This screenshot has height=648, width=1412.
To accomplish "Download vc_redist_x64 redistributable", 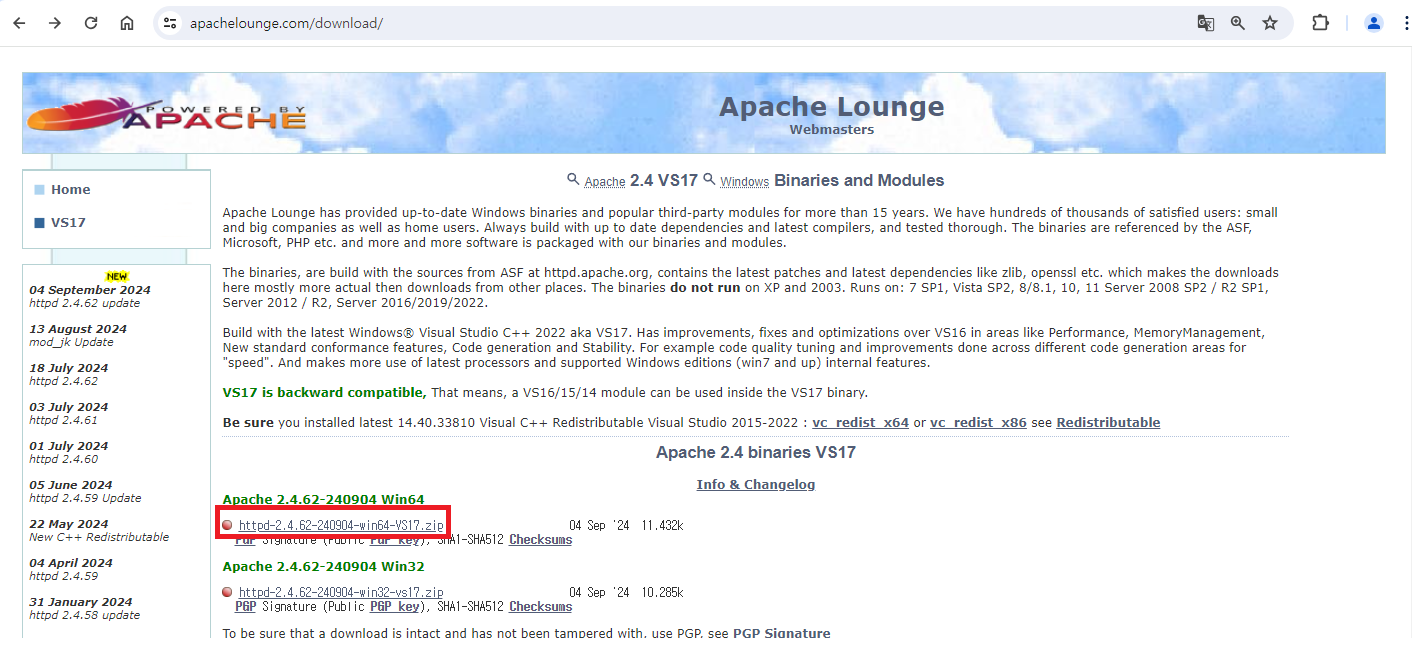I will point(860,423).
